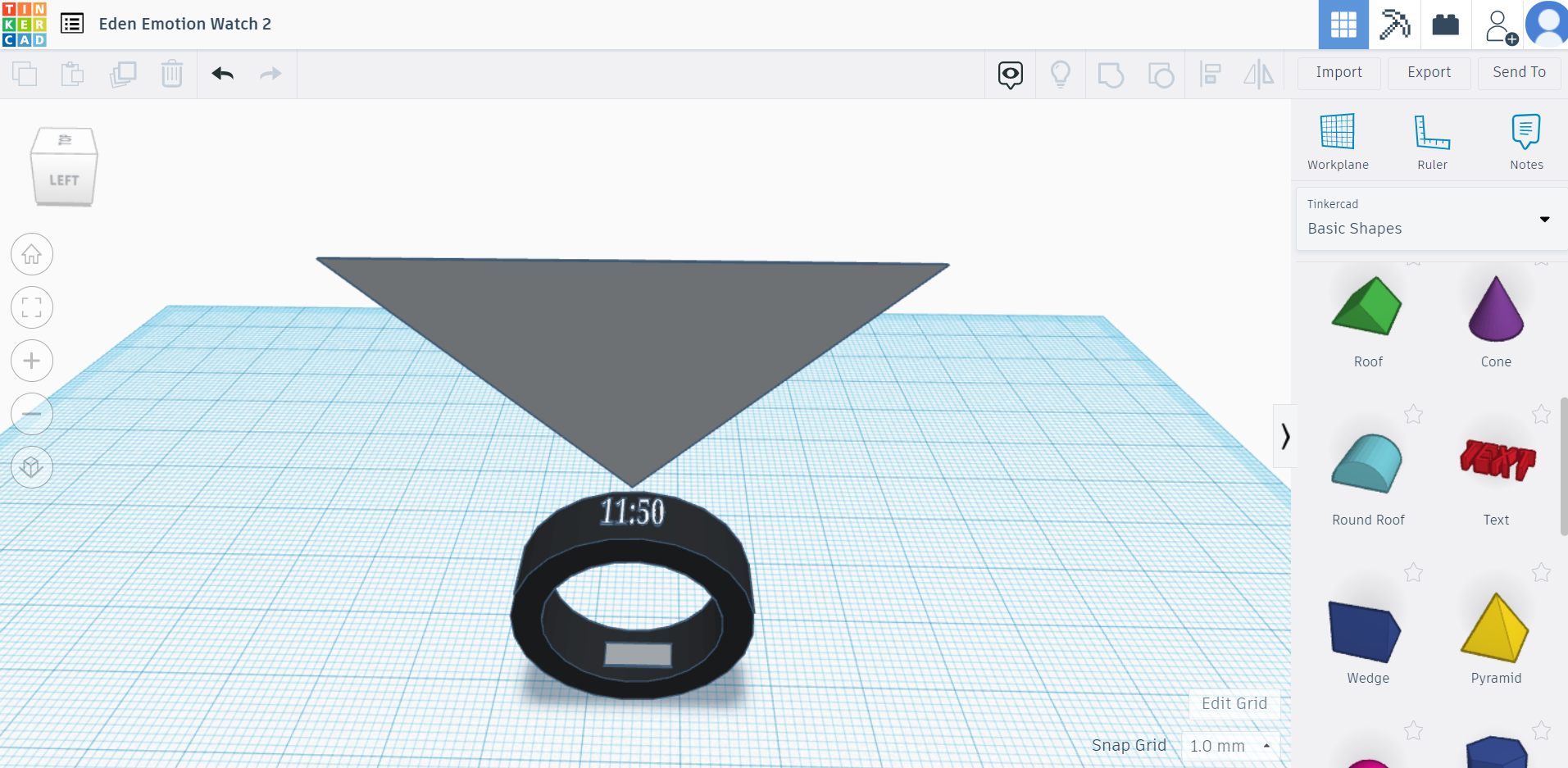Viewport: 1568px width, 768px height.
Task: Click the Ungroup shapes icon
Action: tap(1161, 75)
